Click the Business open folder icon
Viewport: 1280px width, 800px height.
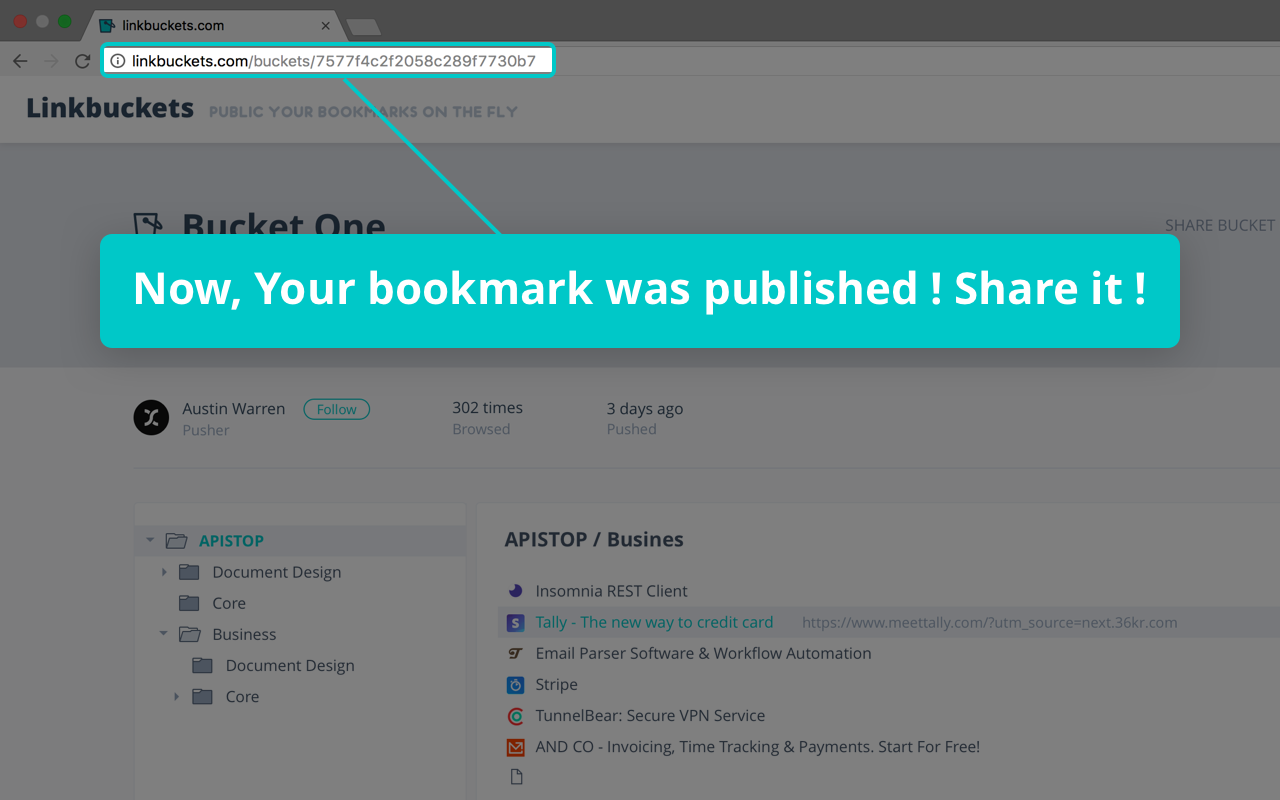190,634
